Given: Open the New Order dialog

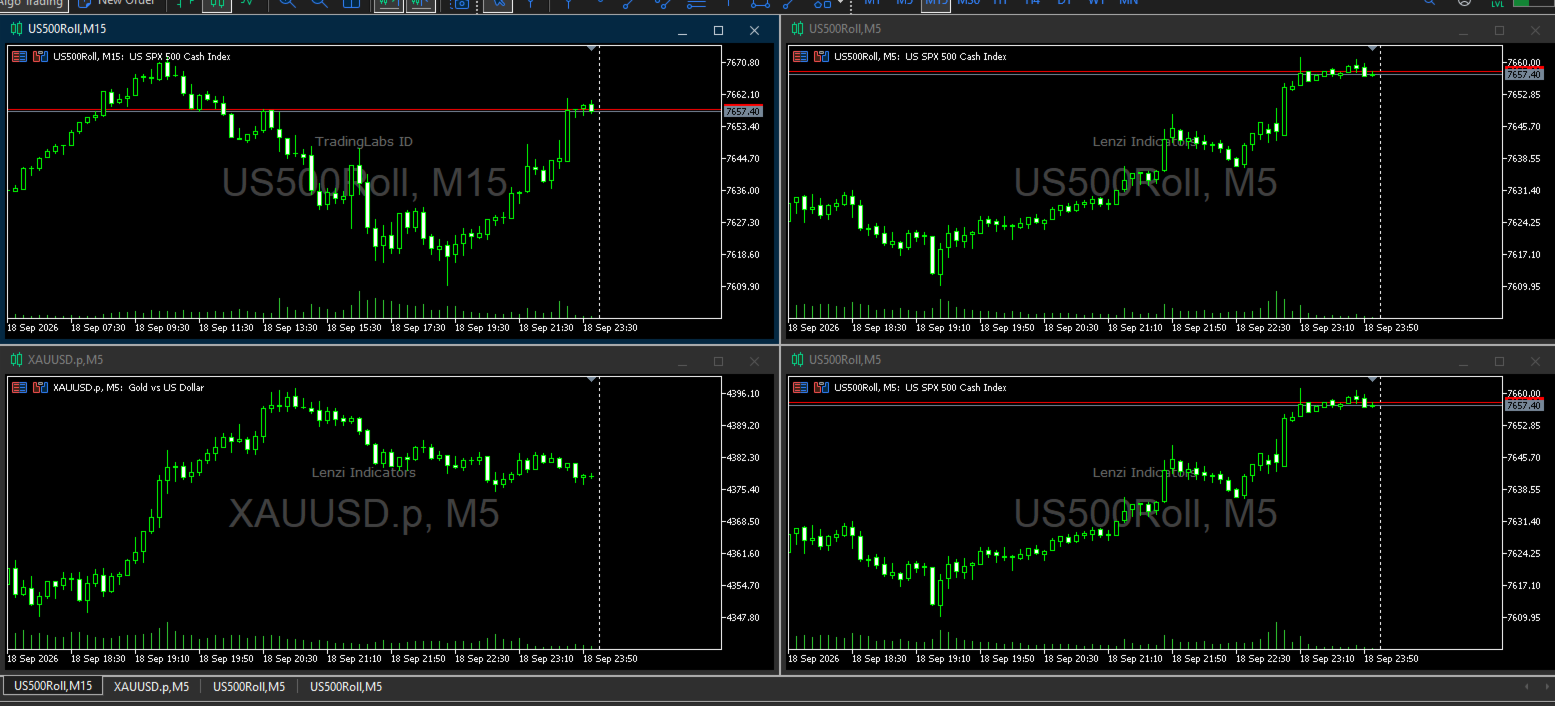Looking at the screenshot, I should point(116,3).
